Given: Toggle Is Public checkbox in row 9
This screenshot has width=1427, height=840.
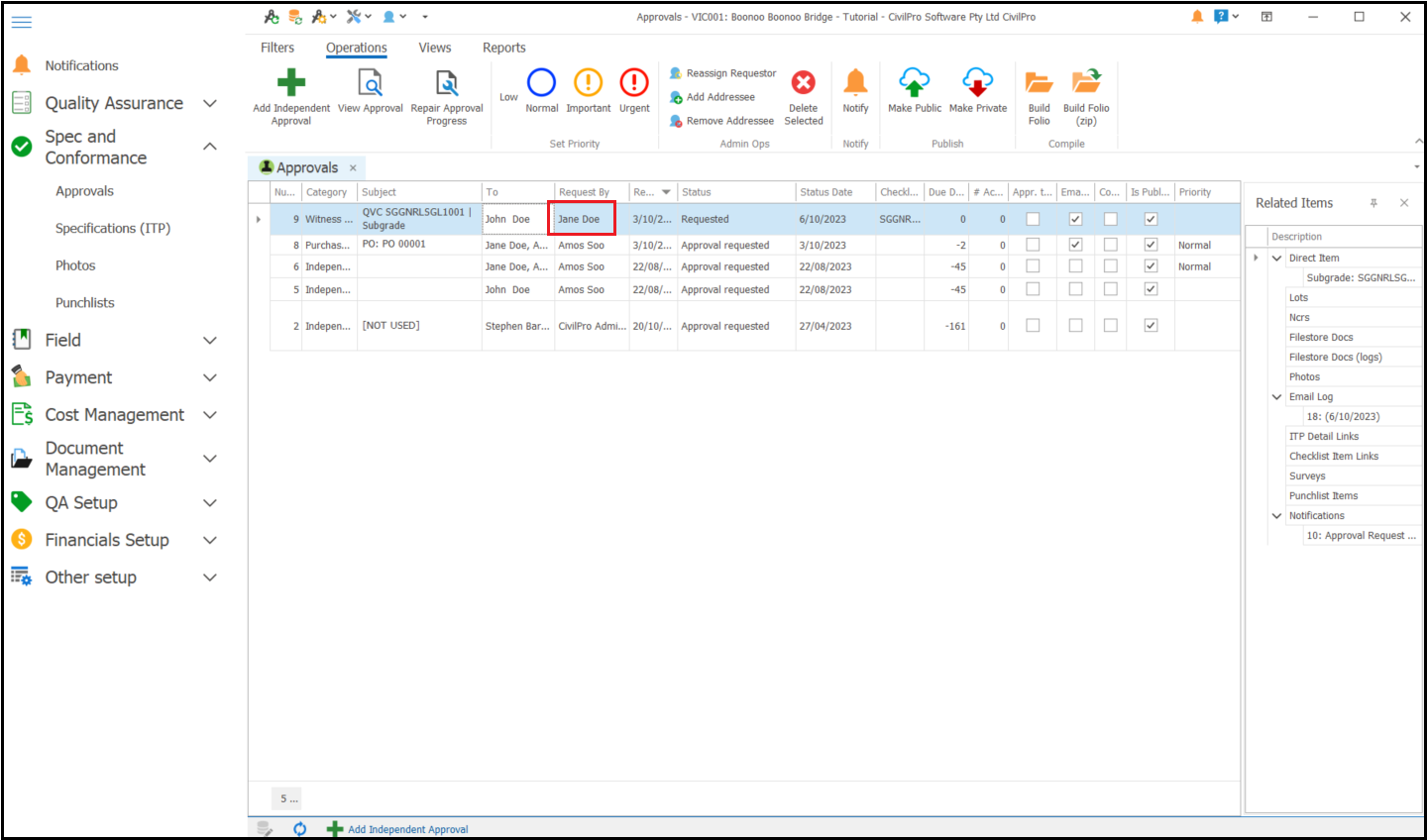Looking at the screenshot, I should pos(1151,219).
